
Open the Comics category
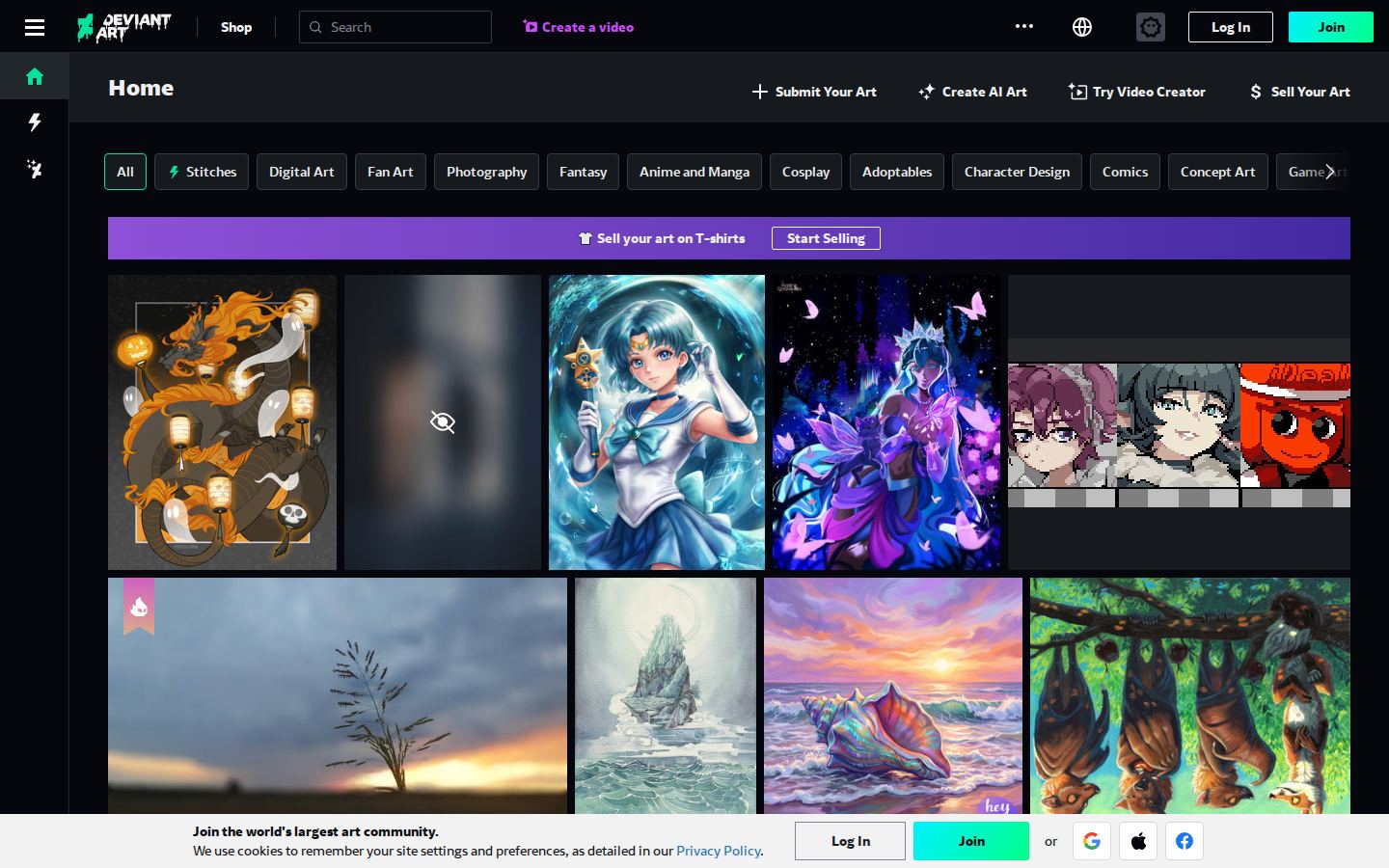pos(1126,172)
